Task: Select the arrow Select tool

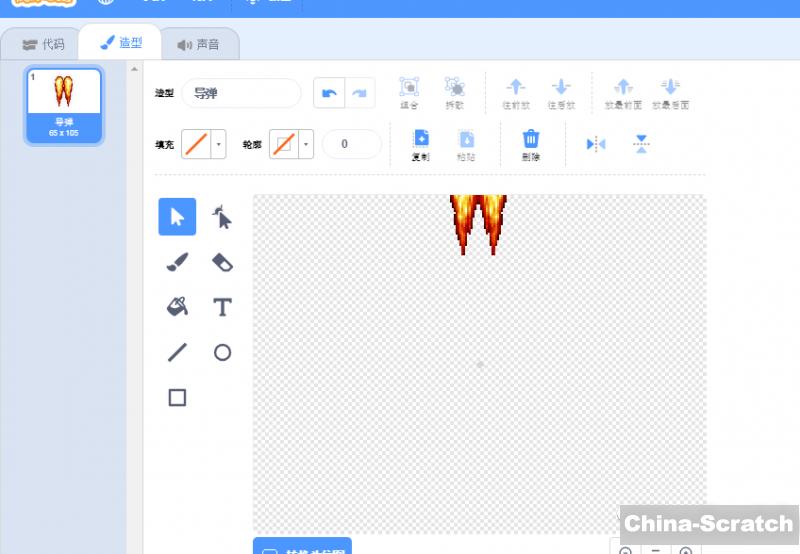Action: pyautogui.click(x=177, y=217)
